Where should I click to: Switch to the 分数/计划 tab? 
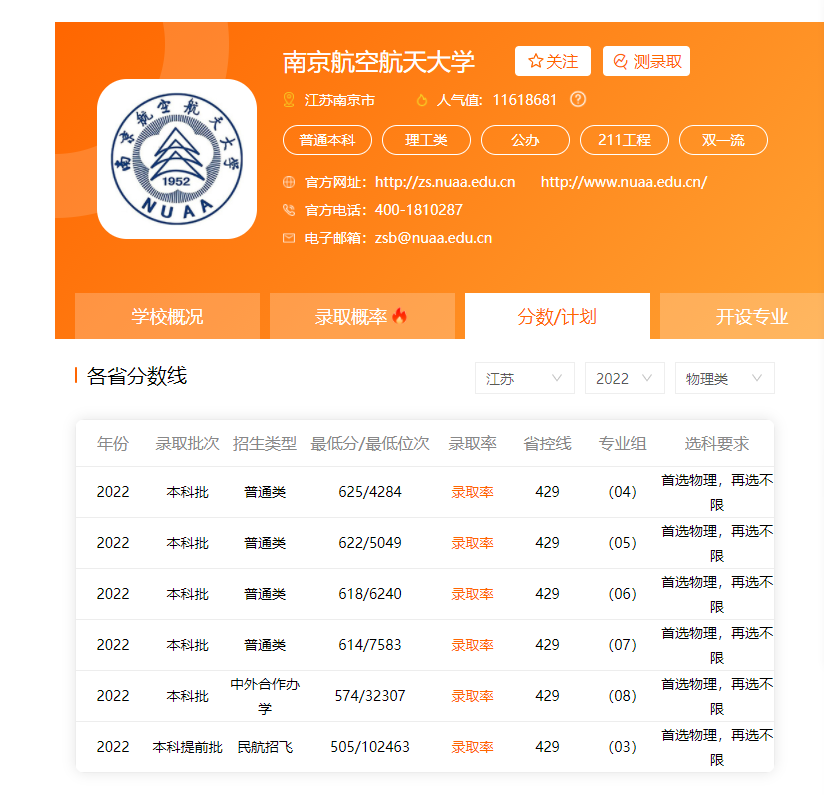557,316
